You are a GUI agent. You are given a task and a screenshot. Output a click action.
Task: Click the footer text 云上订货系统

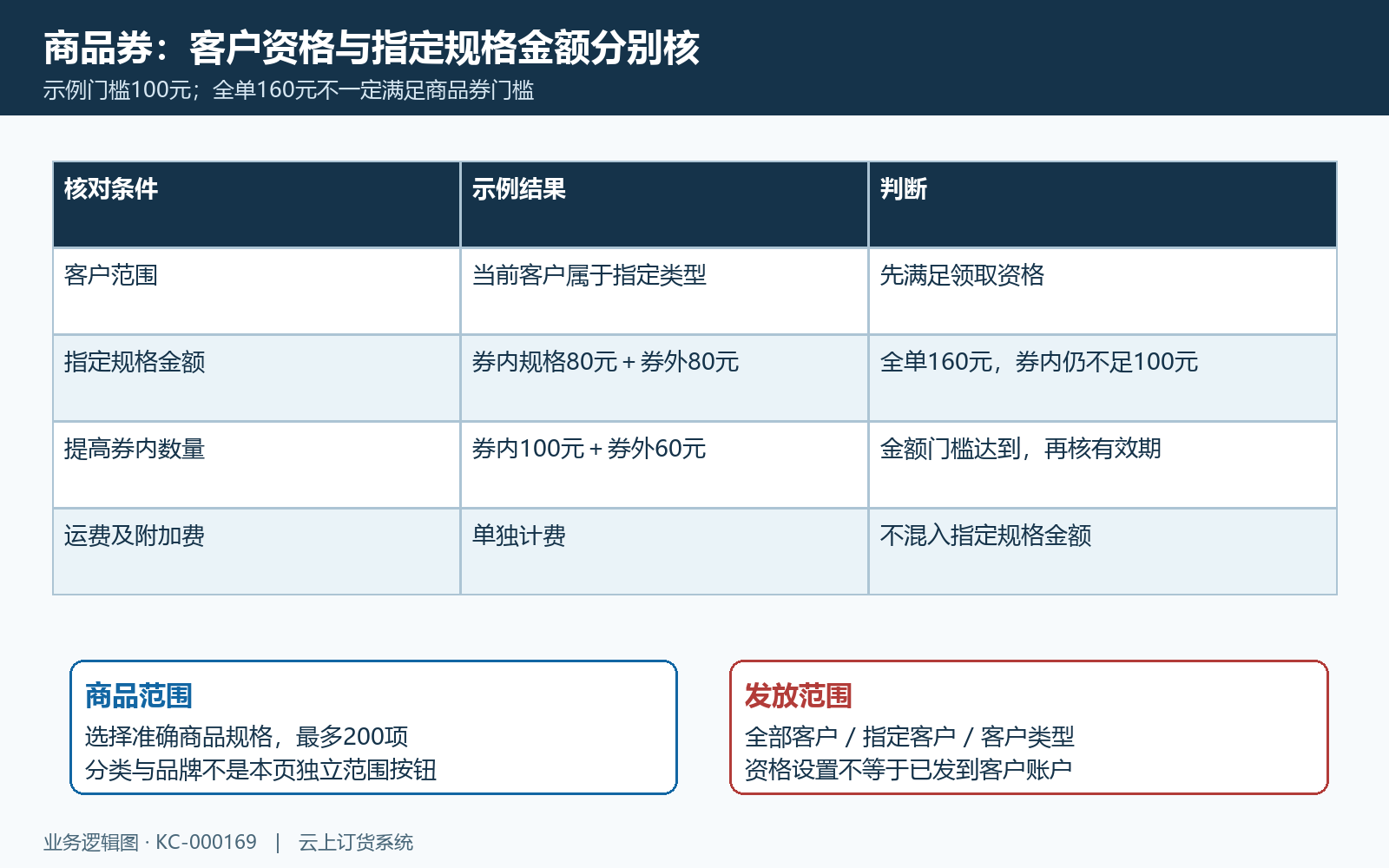pyautogui.click(x=356, y=842)
